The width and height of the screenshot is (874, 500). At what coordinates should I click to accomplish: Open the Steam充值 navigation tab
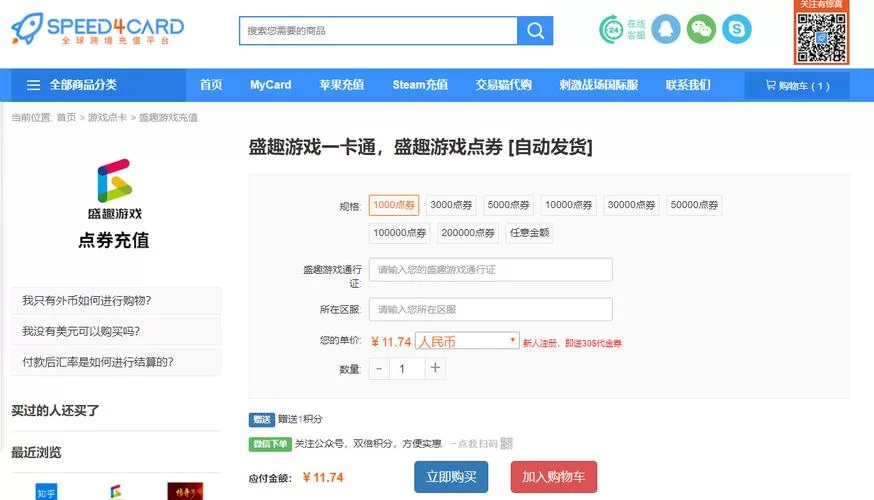pos(420,85)
